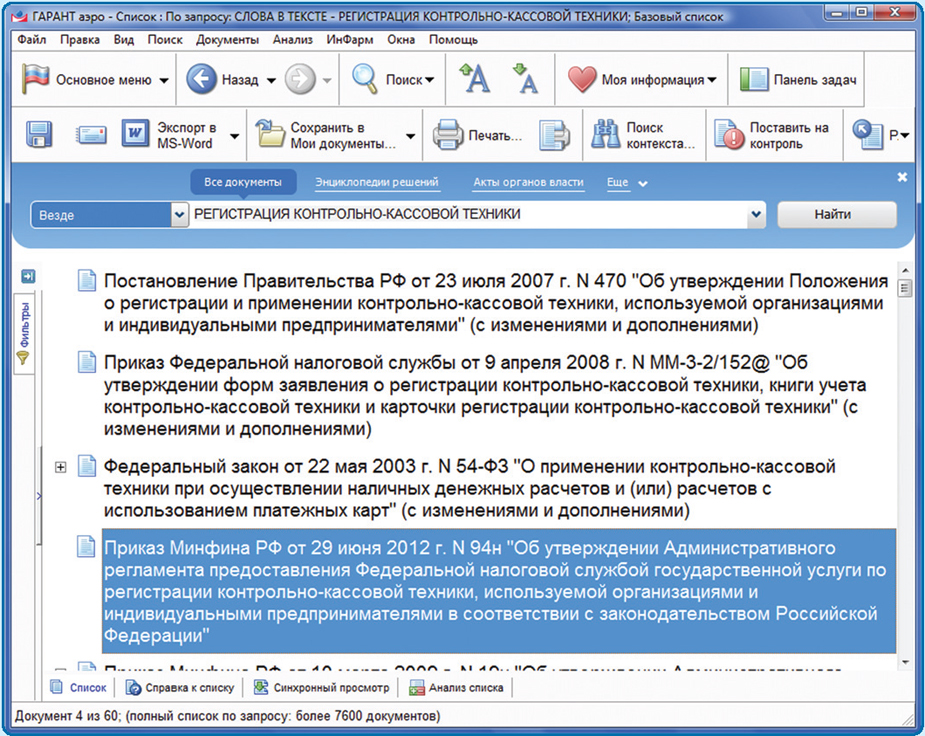
Task: Expand the Еще search categories dropdown
Action: (x=627, y=183)
